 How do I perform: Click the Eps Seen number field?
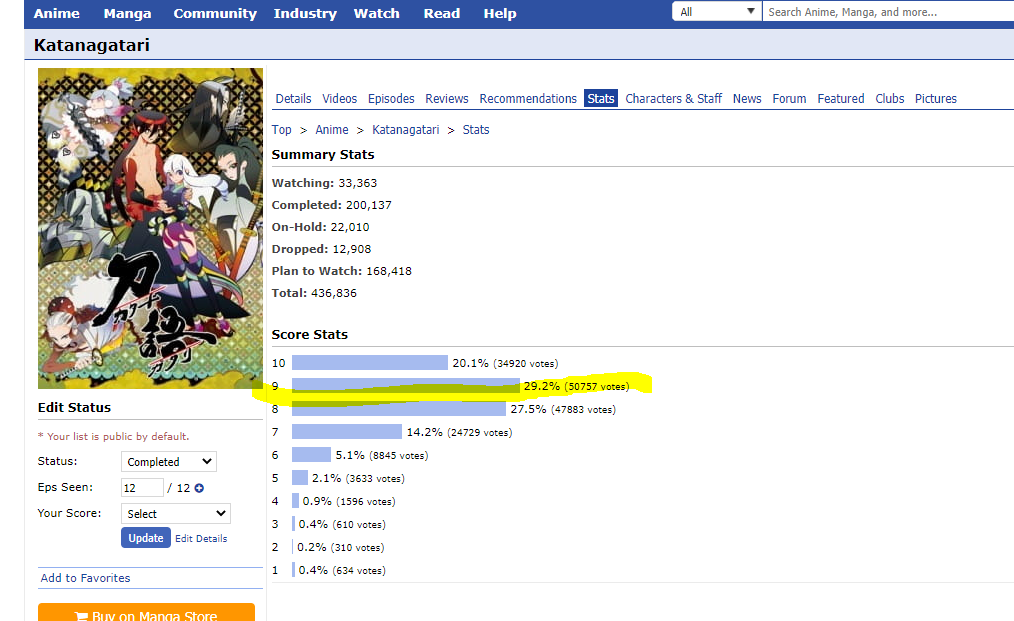click(142, 488)
